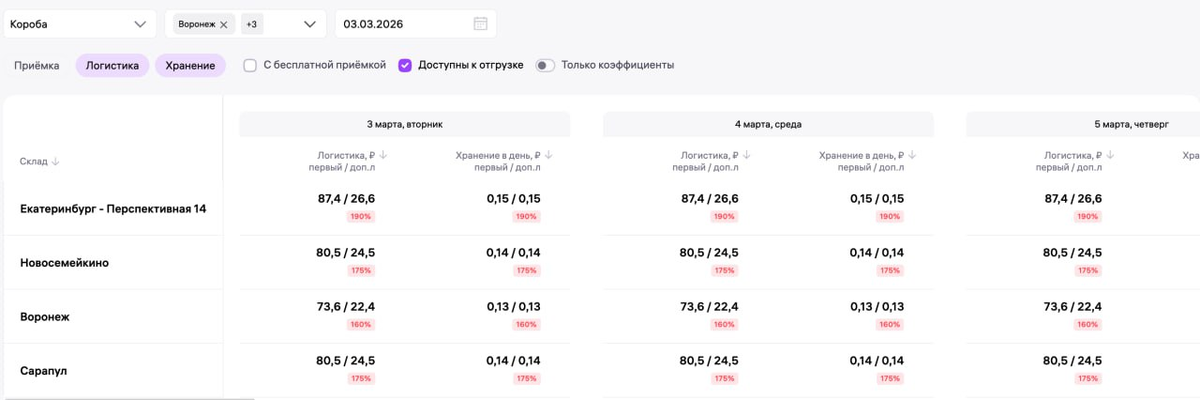Screen dimensions: 1200x400
Task: Remove the Воронеж warehouse chip
Action: (224, 24)
